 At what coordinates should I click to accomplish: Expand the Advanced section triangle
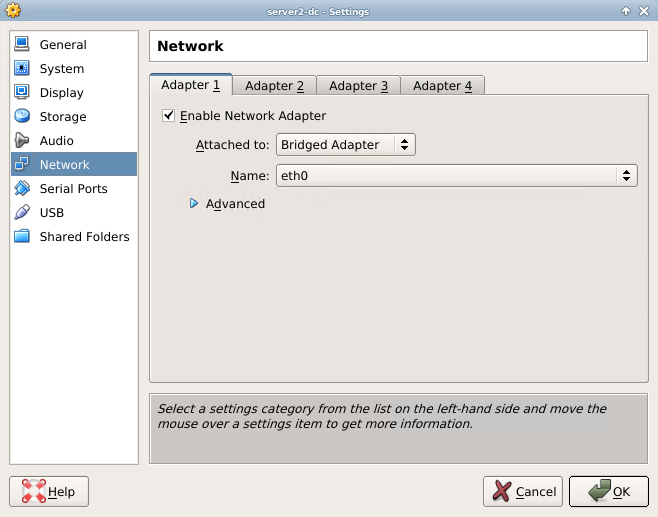[193, 204]
